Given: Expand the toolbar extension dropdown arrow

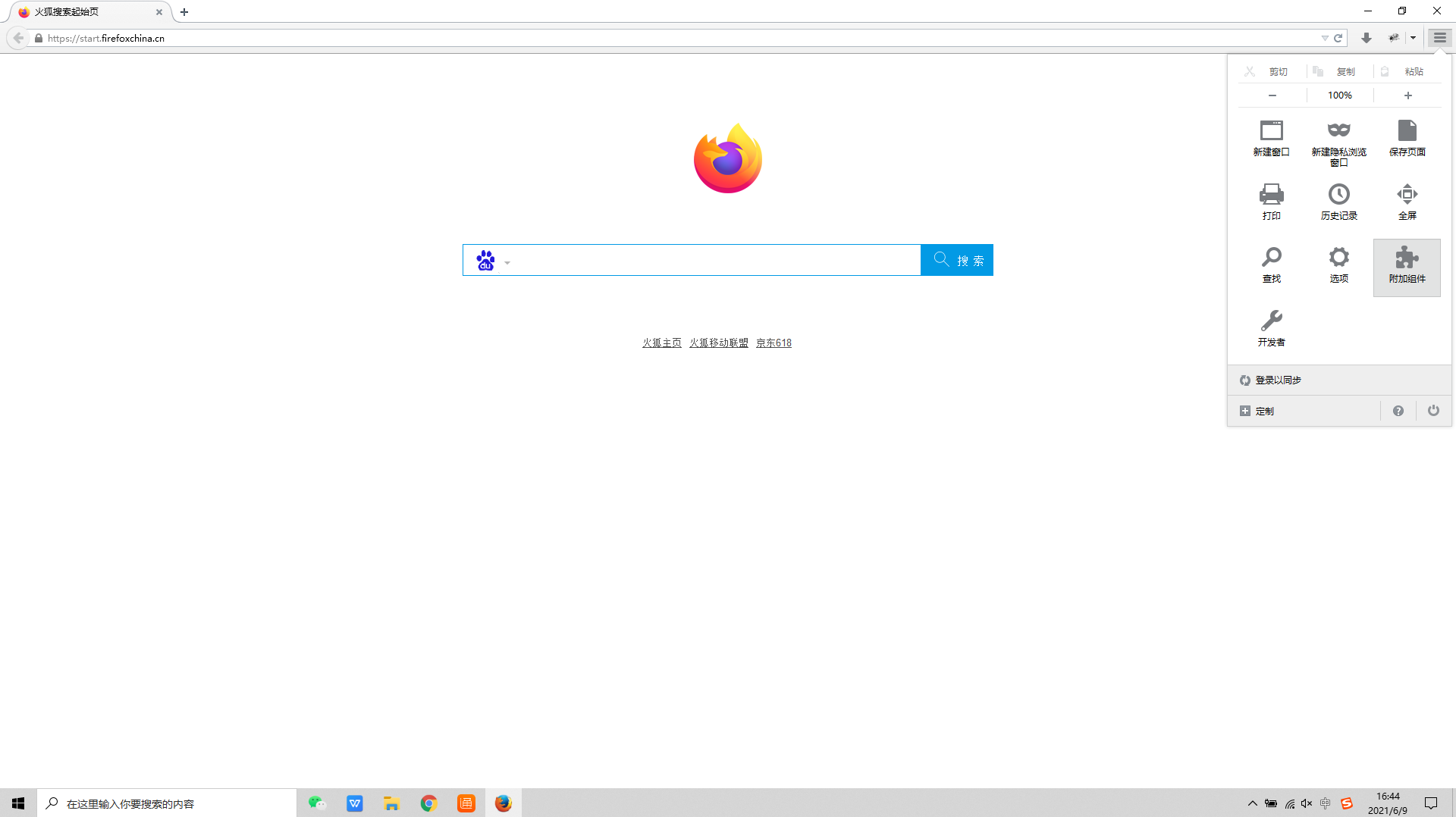Looking at the screenshot, I should click(1414, 38).
